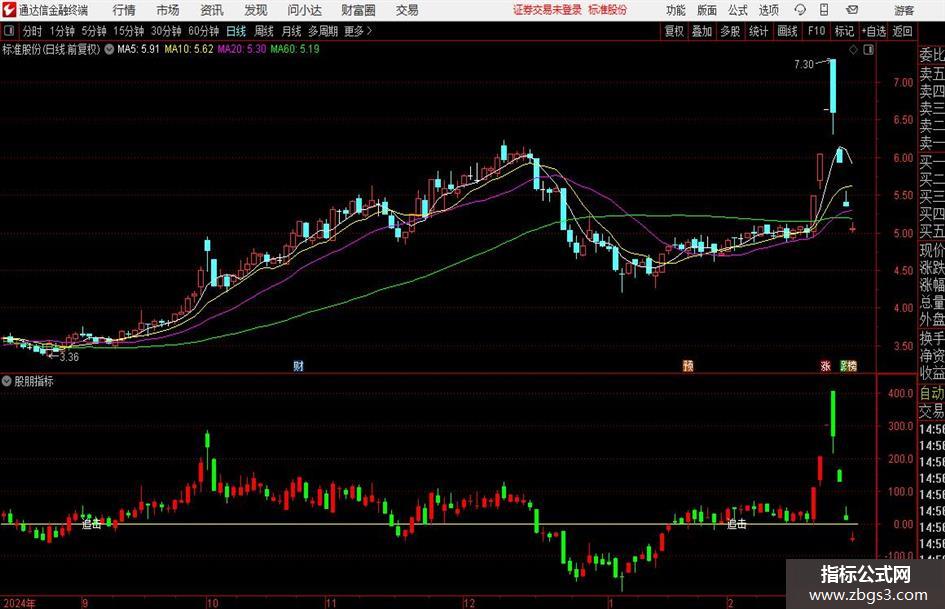Screen dimensions: 945x609
Task: Select the 日线 daily period
Action: (x=236, y=31)
